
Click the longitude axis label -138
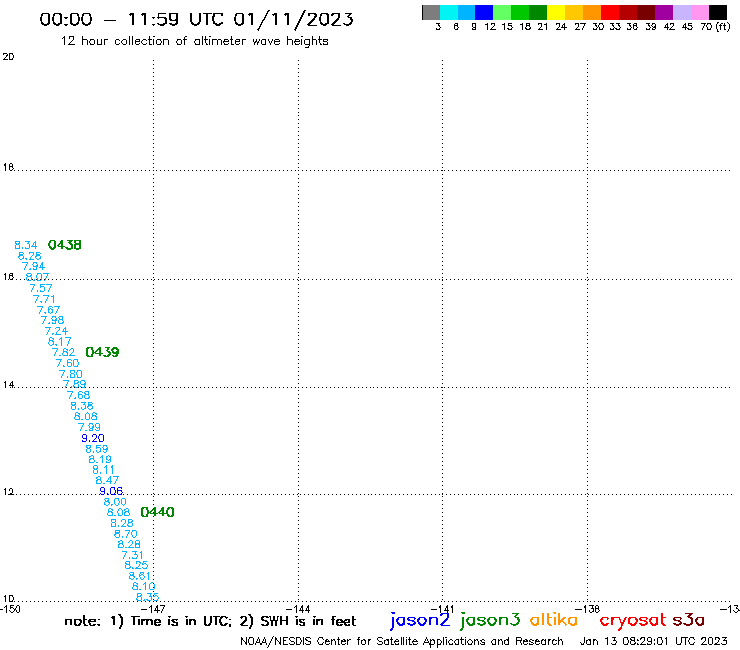coord(587,609)
